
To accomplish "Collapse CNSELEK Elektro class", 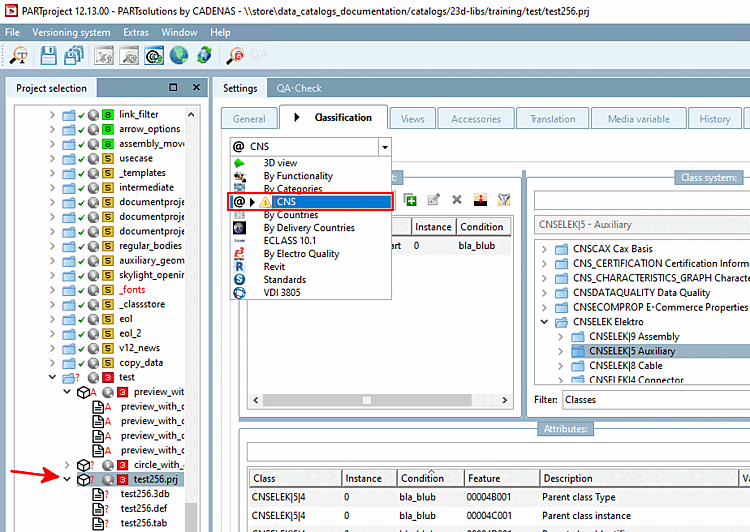I will [x=544, y=321].
